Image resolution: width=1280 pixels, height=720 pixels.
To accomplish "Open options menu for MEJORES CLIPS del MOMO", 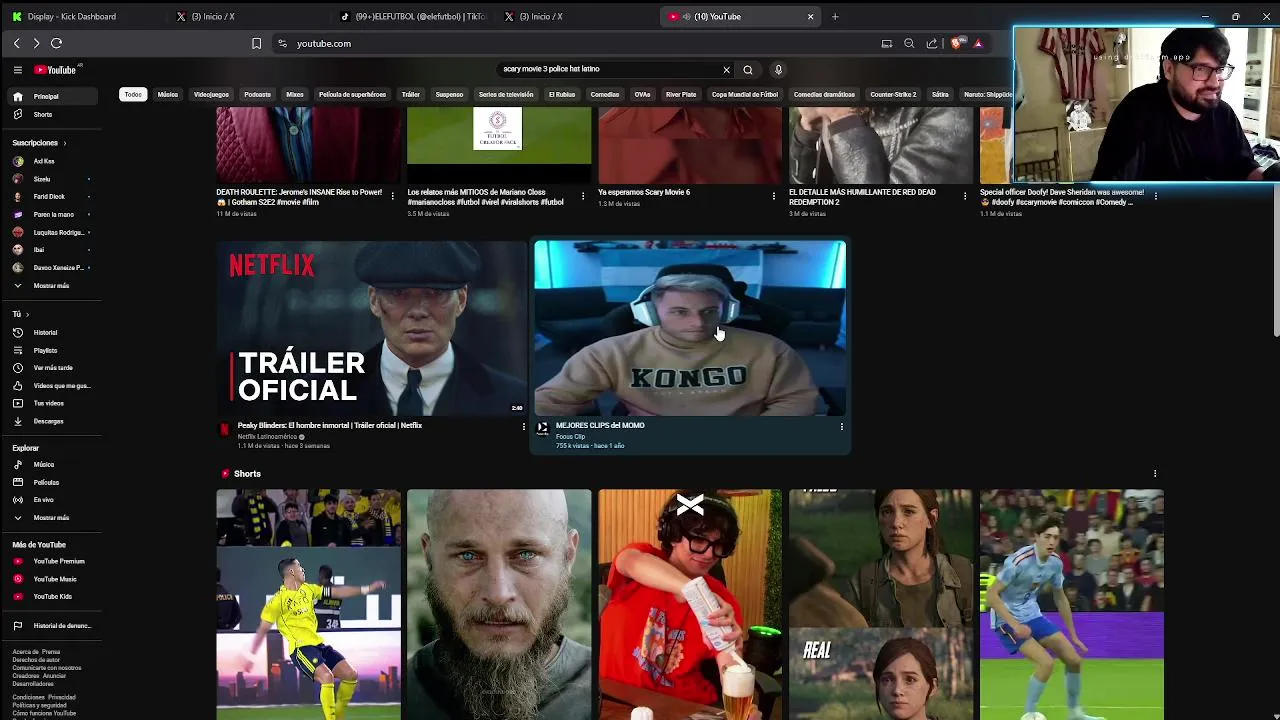I will [x=841, y=426].
